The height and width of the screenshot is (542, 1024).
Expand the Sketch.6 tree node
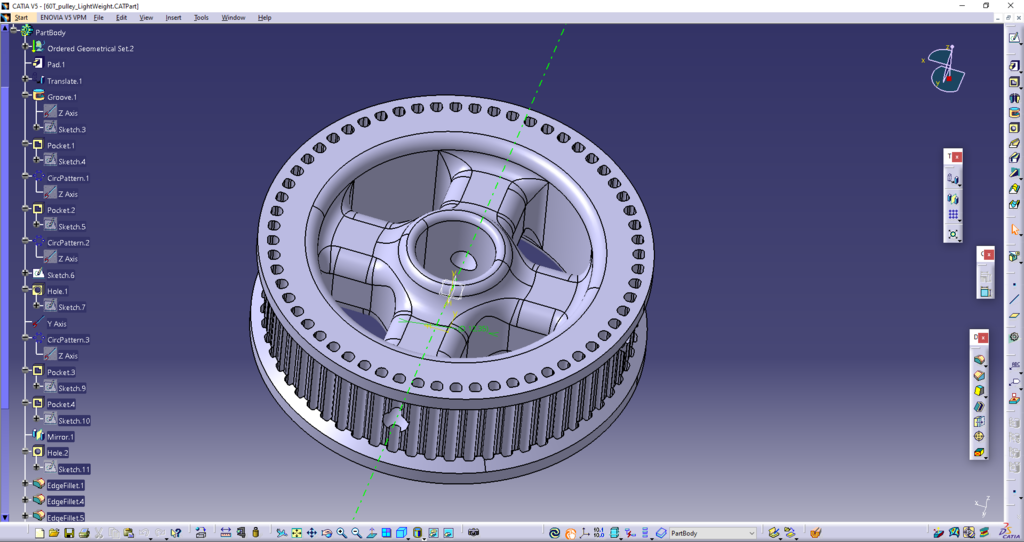(25, 273)
